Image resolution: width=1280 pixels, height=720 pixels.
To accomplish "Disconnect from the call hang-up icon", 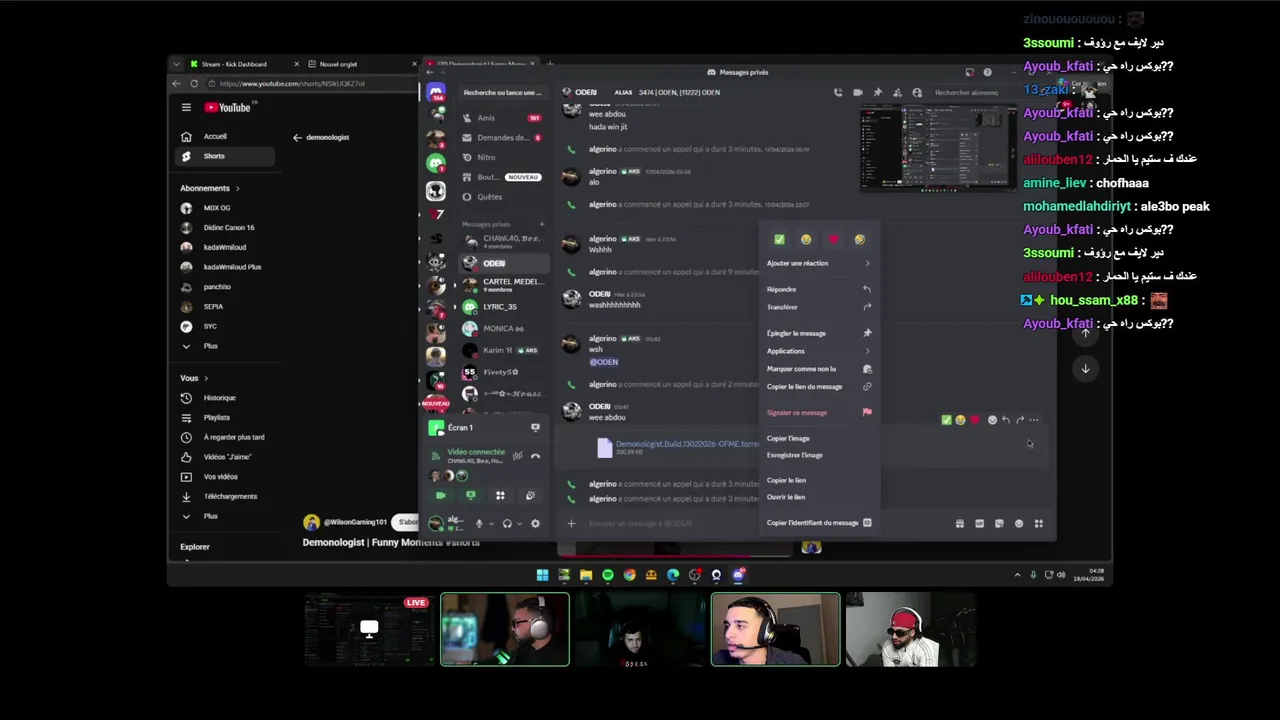I will tap(535, 456).
